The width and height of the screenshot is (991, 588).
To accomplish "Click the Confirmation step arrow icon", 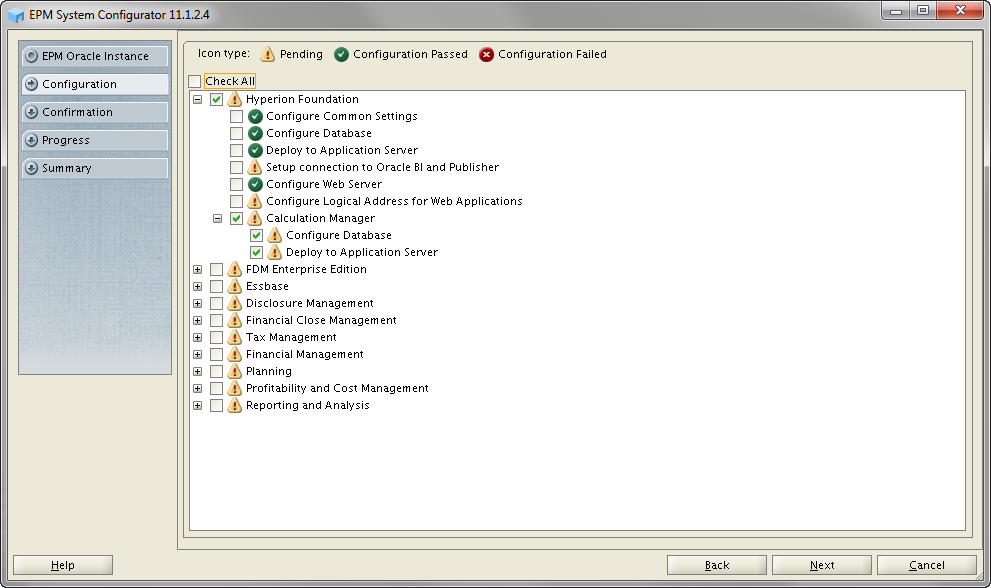I will point(32,113).
